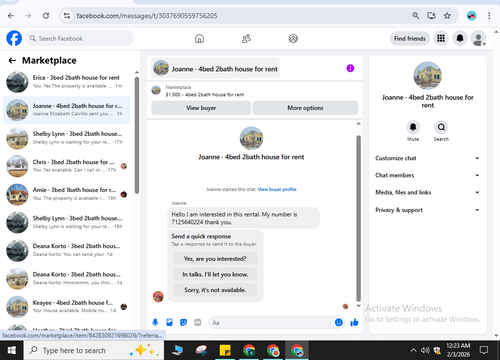The image size is (500, 360).
Task: Expand Customize chat section
Action: pyautogui.click(x=427, y=158)
